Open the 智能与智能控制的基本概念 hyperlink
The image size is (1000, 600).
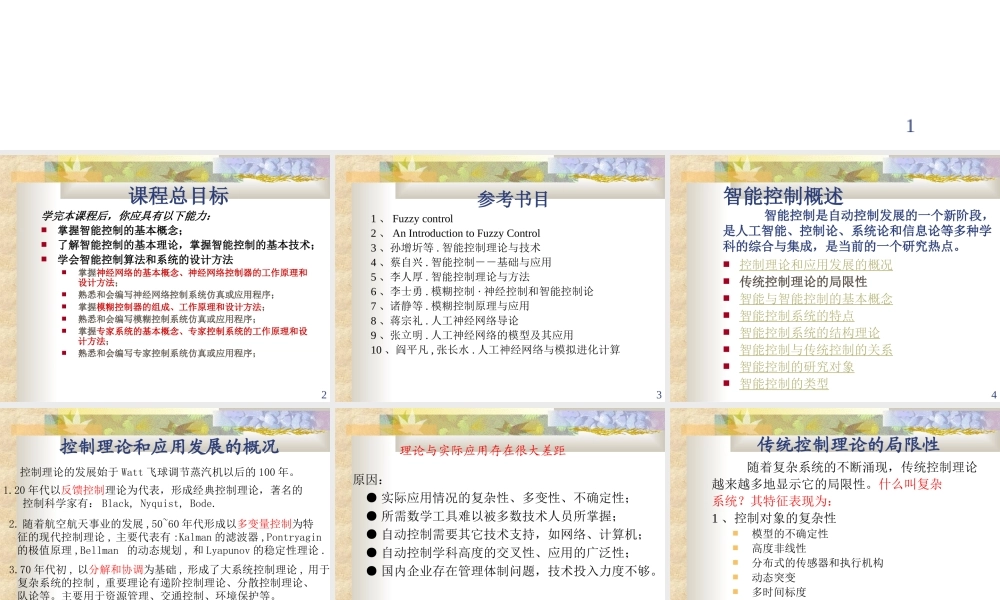[x=815, y=298]
